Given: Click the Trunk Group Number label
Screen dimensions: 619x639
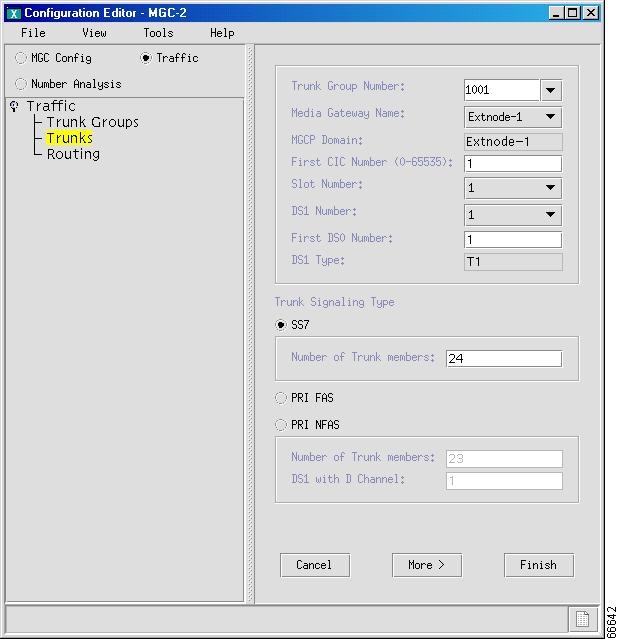Looking at the screenshot, I should [348, 86].
